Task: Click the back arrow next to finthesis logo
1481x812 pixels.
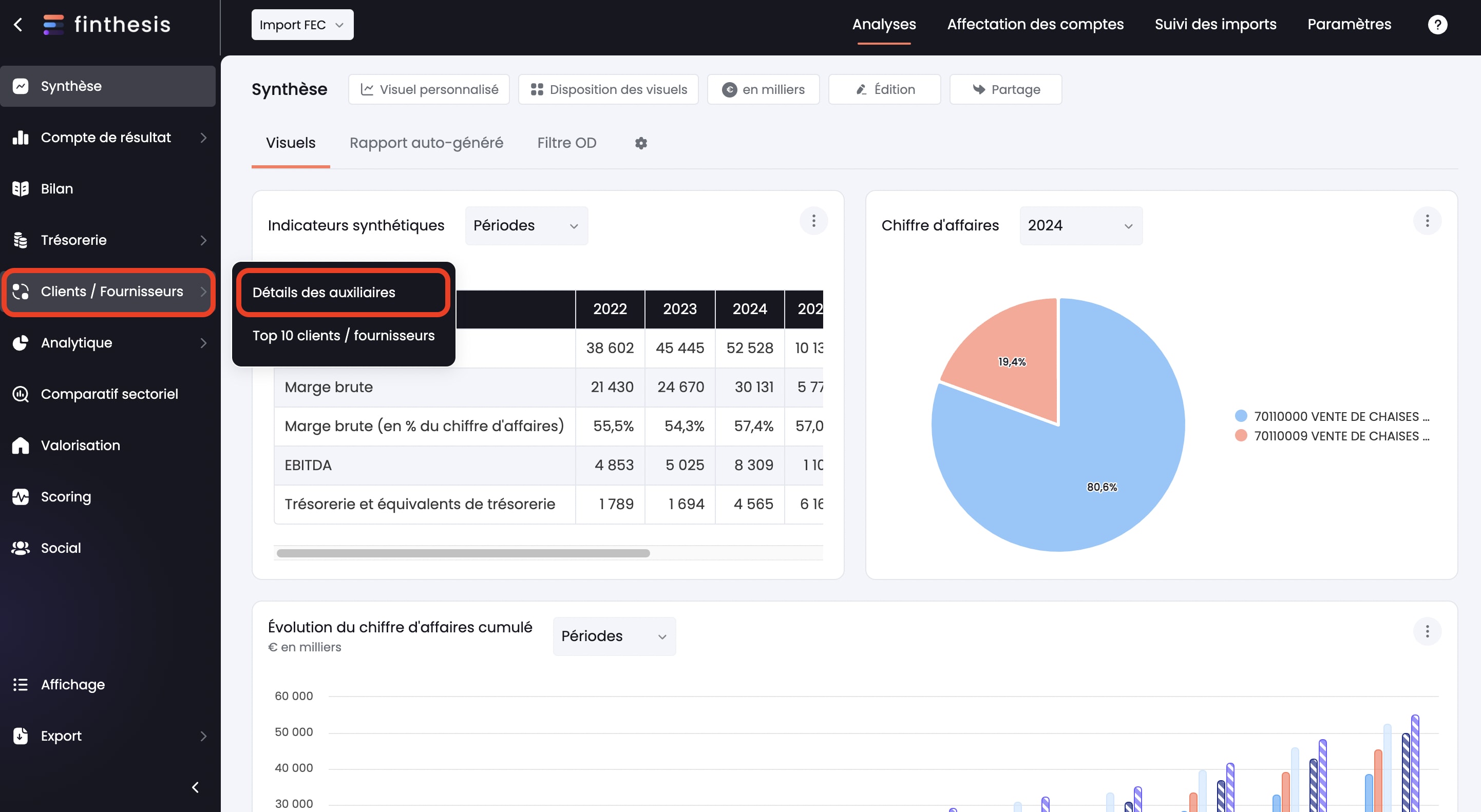Action: coord(18,25)
